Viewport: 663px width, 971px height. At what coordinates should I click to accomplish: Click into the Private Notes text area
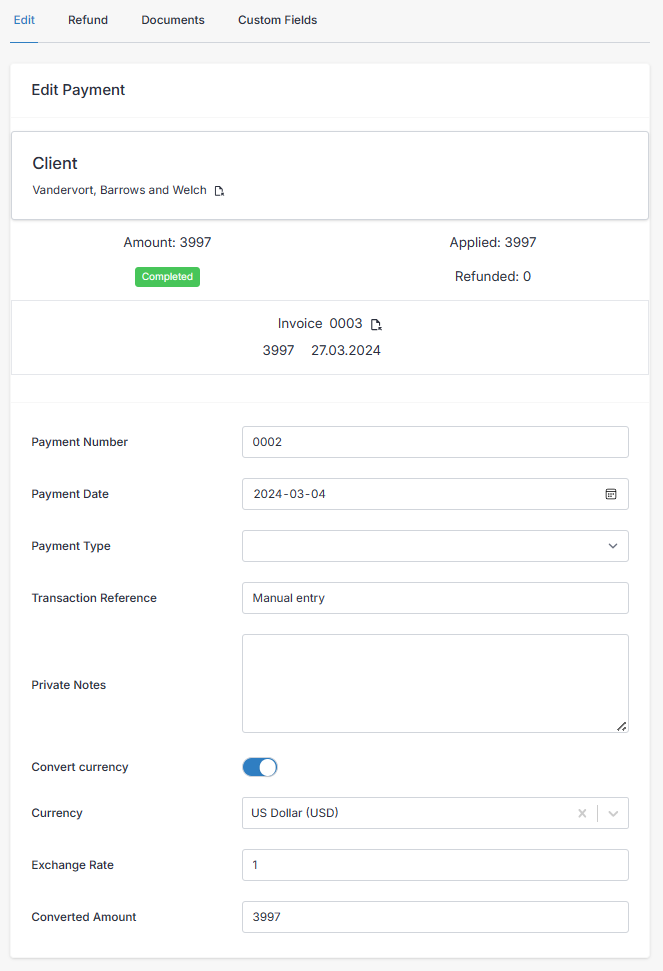435,683
